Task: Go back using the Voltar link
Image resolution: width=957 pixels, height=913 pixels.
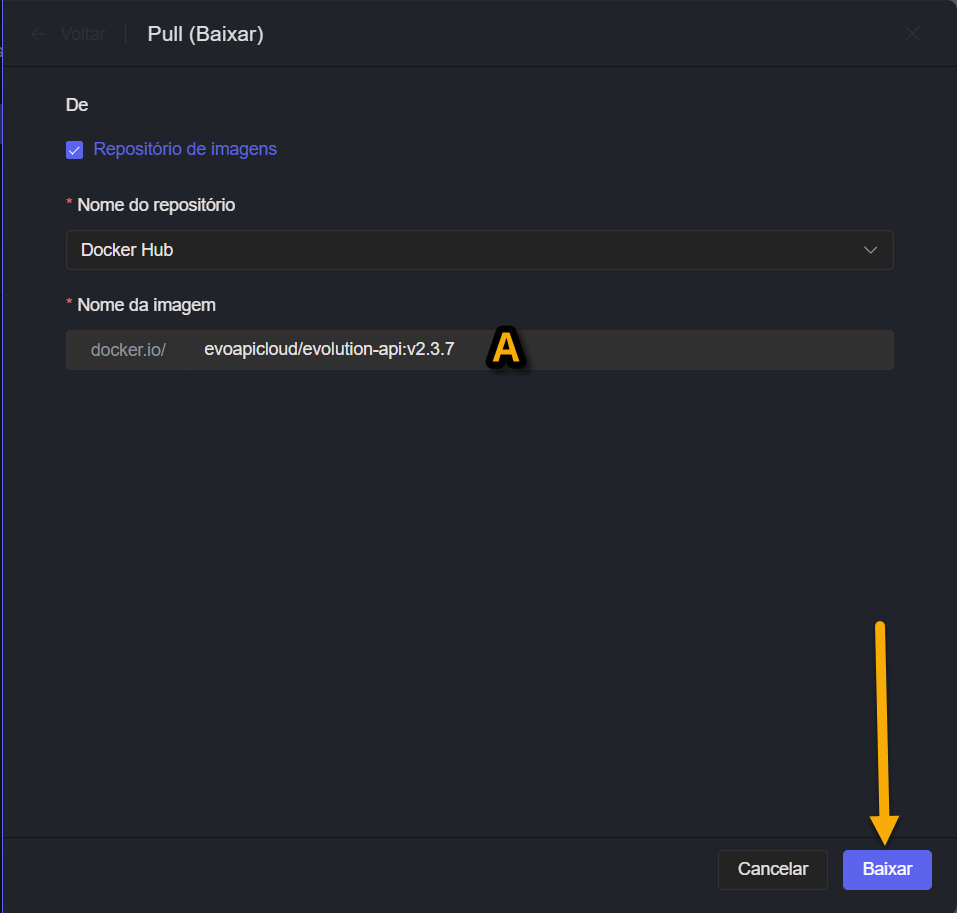Action: [83, 34]
